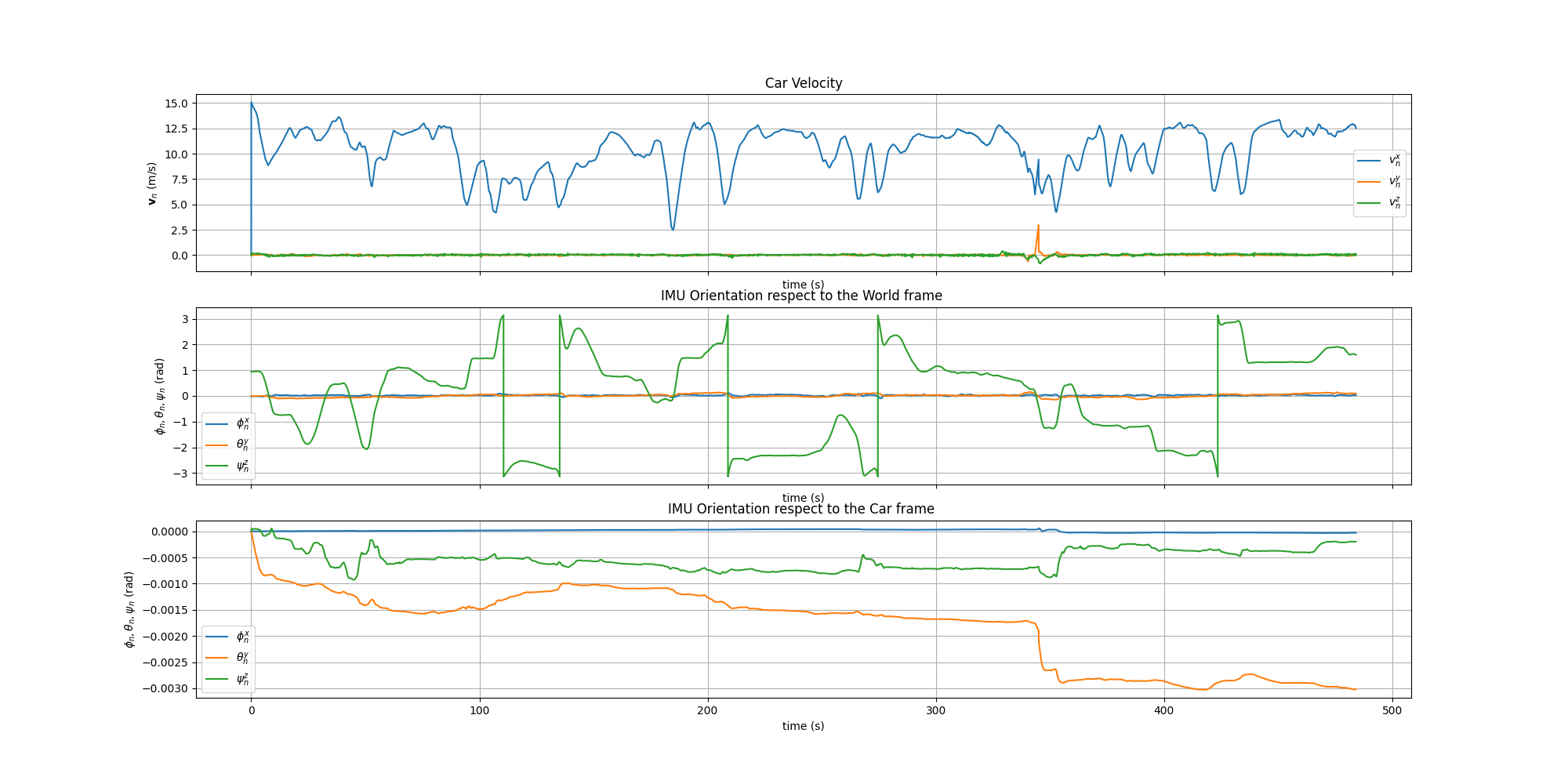Select the v_n^y legend entry in Car Velocity plot
The width and height of the screenshot is (1568, 784).
1379,182
